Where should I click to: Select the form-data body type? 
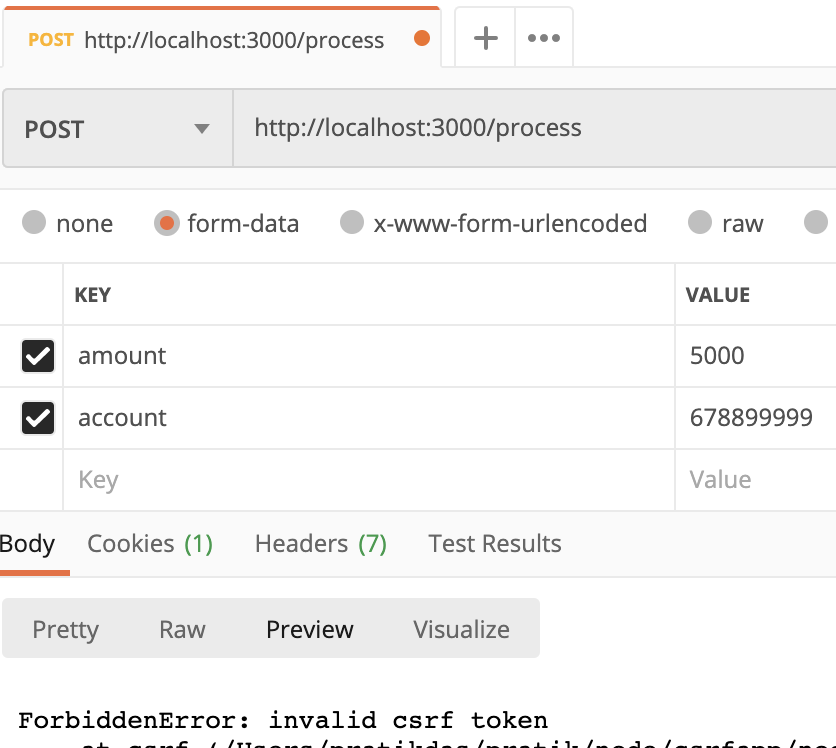click(x=166, y=223)
